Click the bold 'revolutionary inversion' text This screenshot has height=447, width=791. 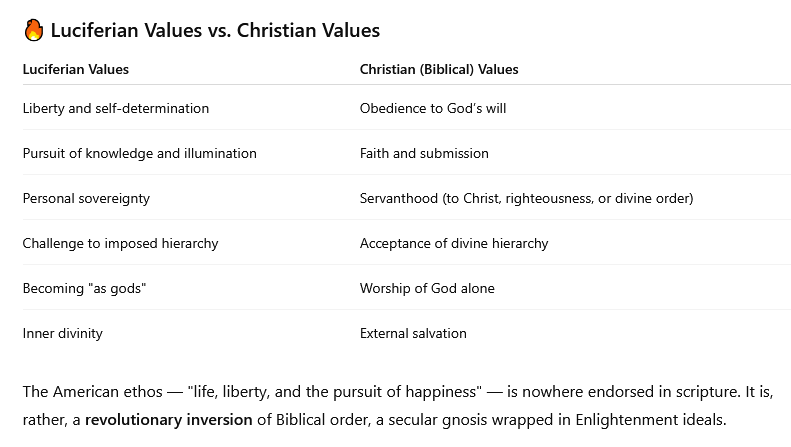(x=168, y=420)
